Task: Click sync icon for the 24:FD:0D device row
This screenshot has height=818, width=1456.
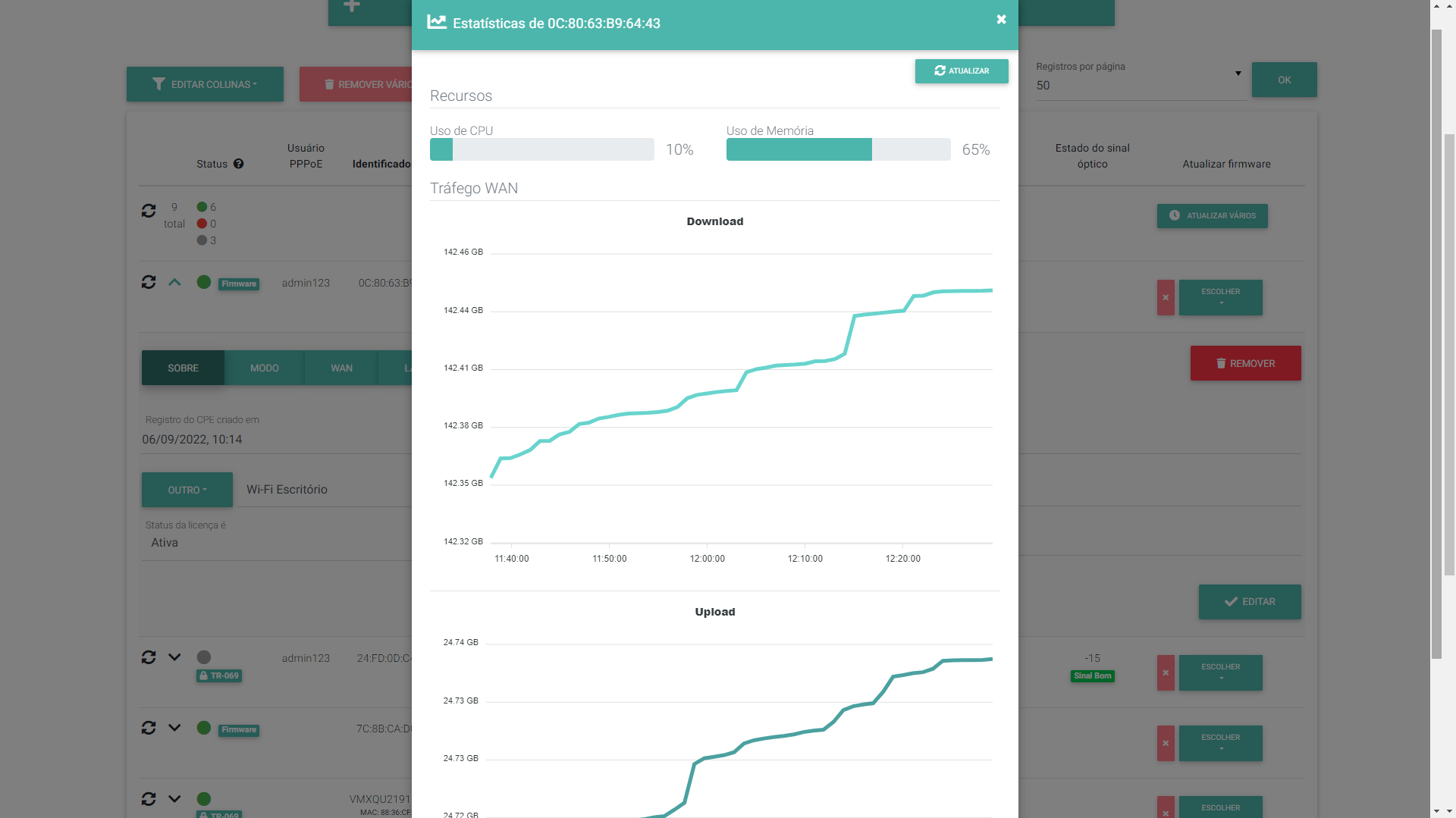Action: [x=149, y=657]
